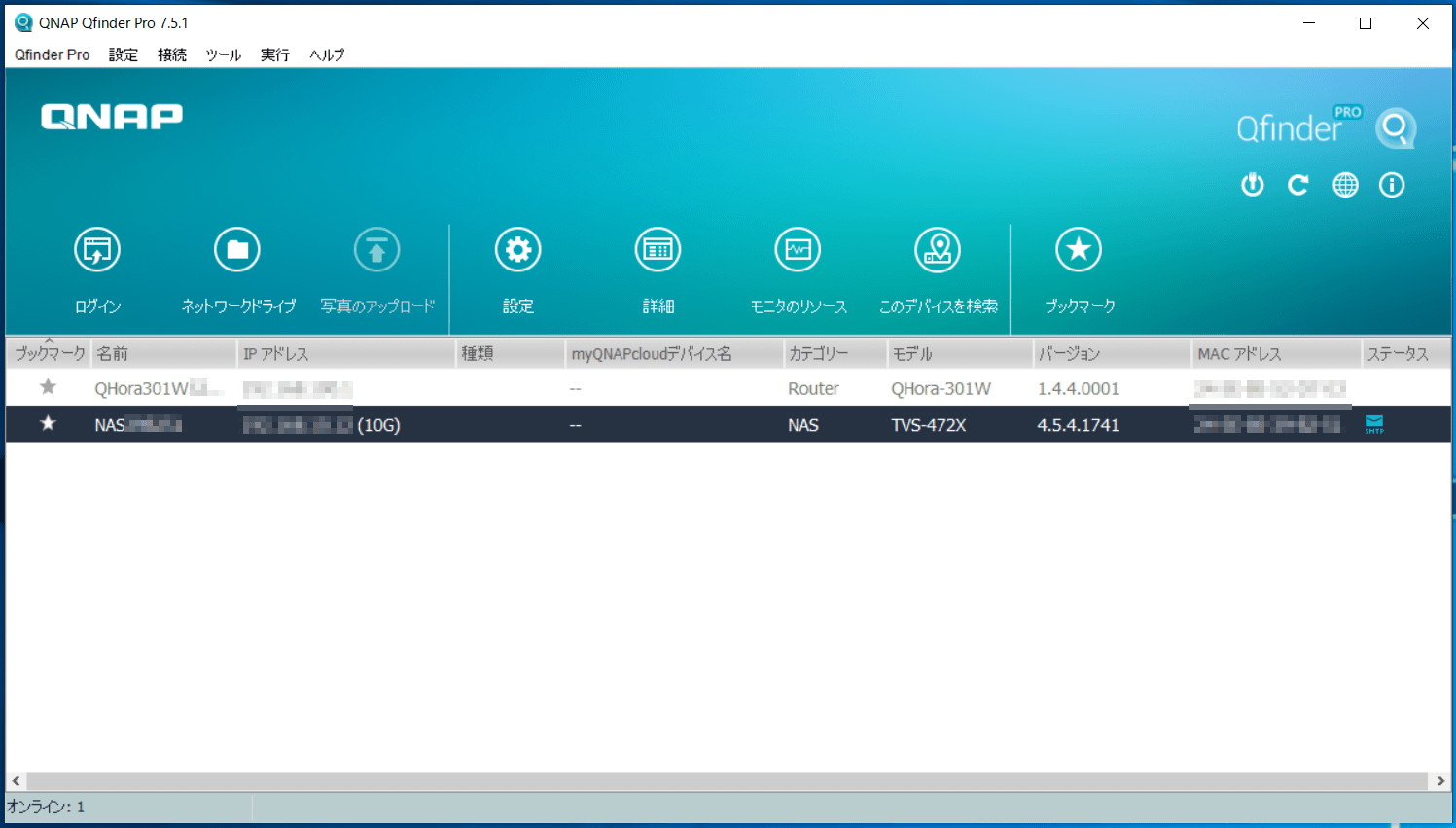The image size is (1456, 828).
Task: Open the ツール menu
Action: [223, 54]
